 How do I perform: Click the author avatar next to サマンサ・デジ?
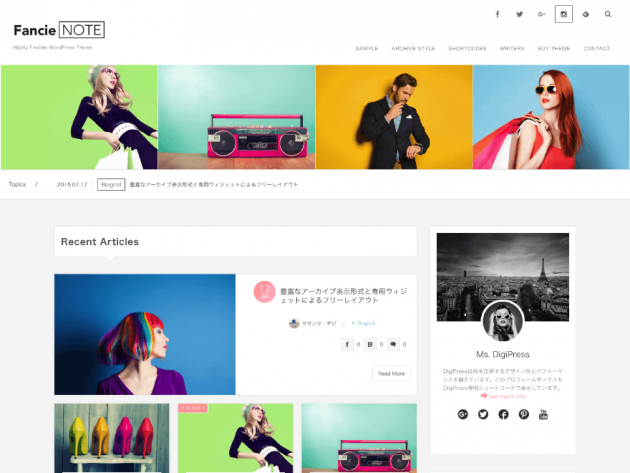(x=294, y=323)
